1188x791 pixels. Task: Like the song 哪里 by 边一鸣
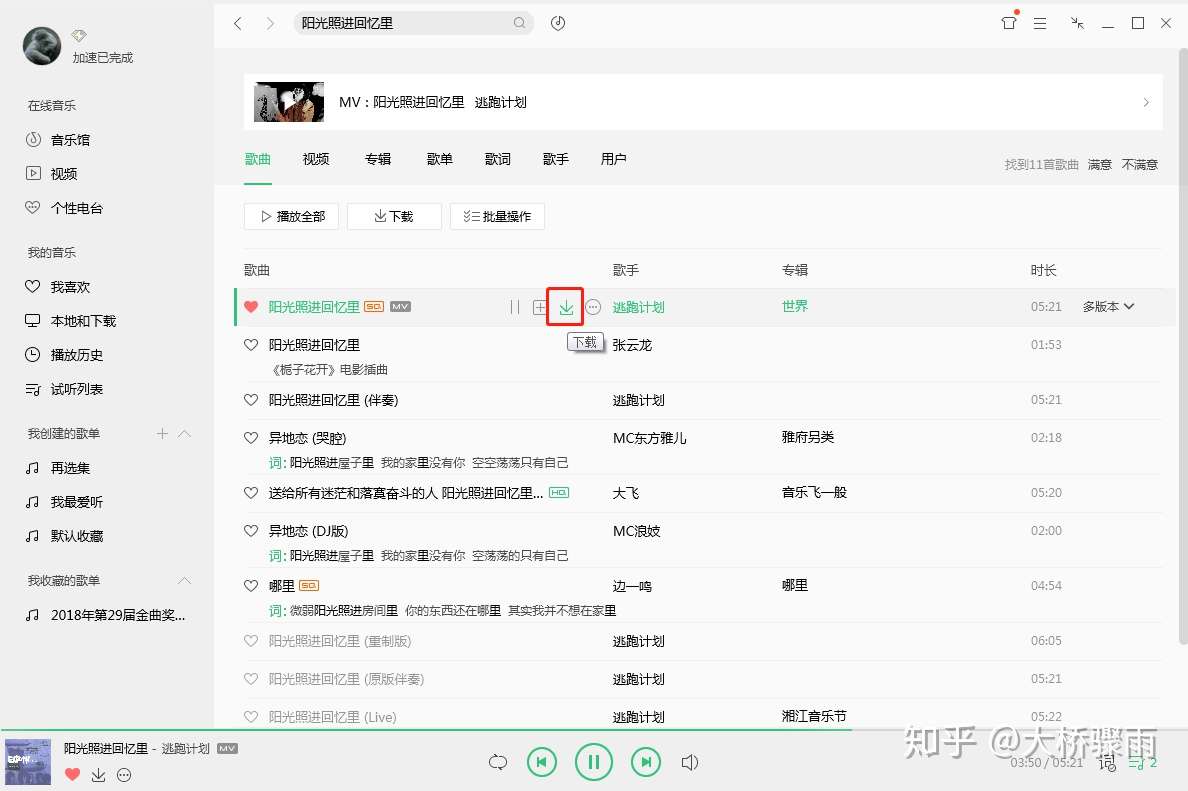pos(251,586)
